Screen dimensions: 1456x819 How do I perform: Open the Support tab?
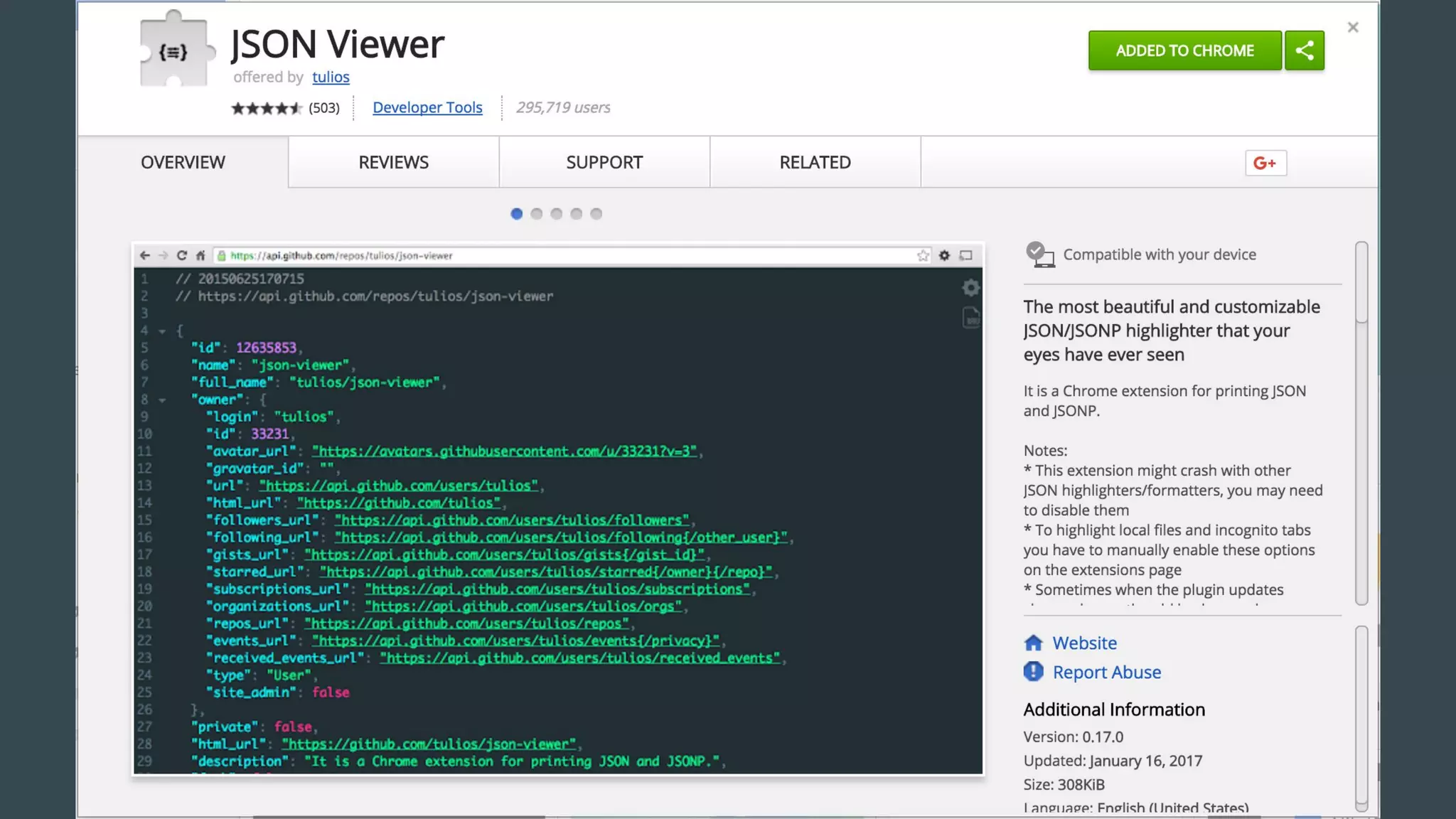(604, 162)
